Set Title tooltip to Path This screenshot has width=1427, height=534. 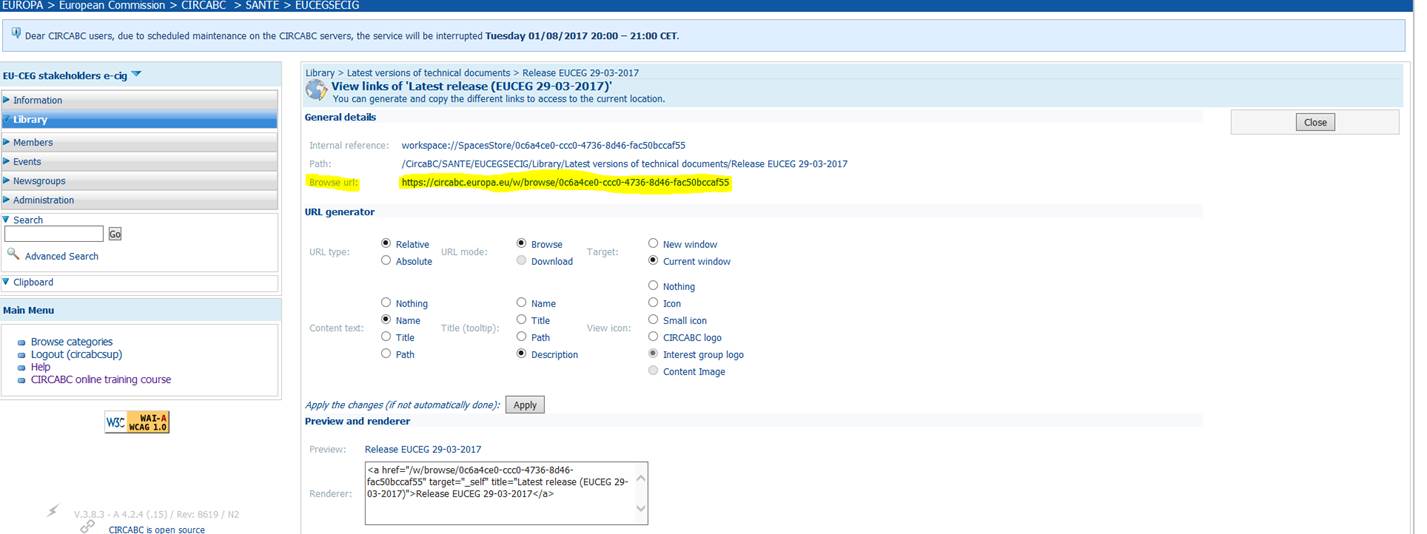pyautogui.click(x=521, y=336)
